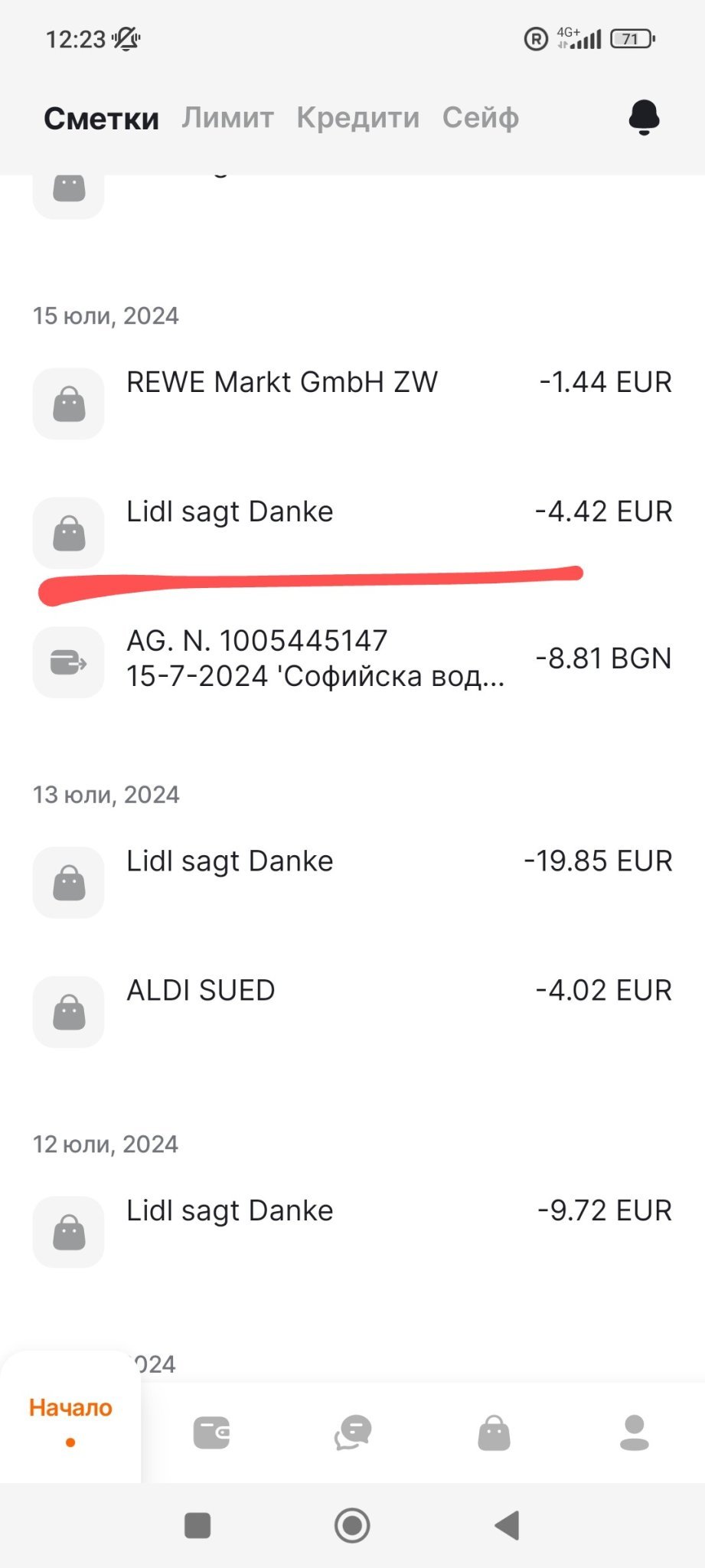Select the Сметки tab
The height and width of the screenshot is (1568, 705).
(101, 119)
